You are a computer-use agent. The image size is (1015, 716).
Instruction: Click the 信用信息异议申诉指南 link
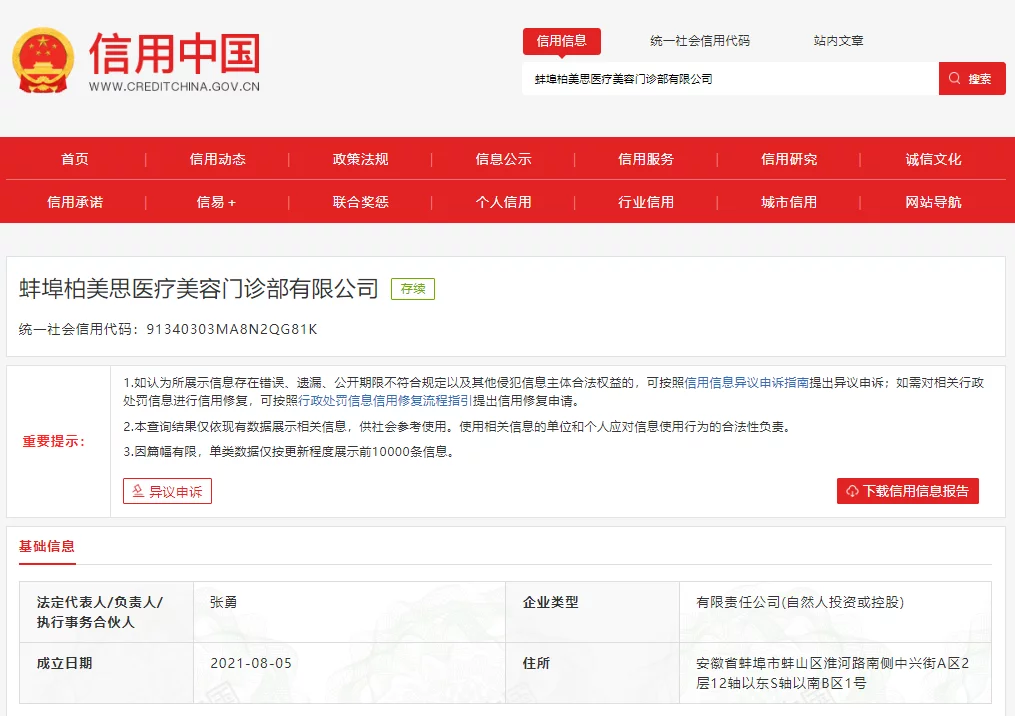point(746,383)
